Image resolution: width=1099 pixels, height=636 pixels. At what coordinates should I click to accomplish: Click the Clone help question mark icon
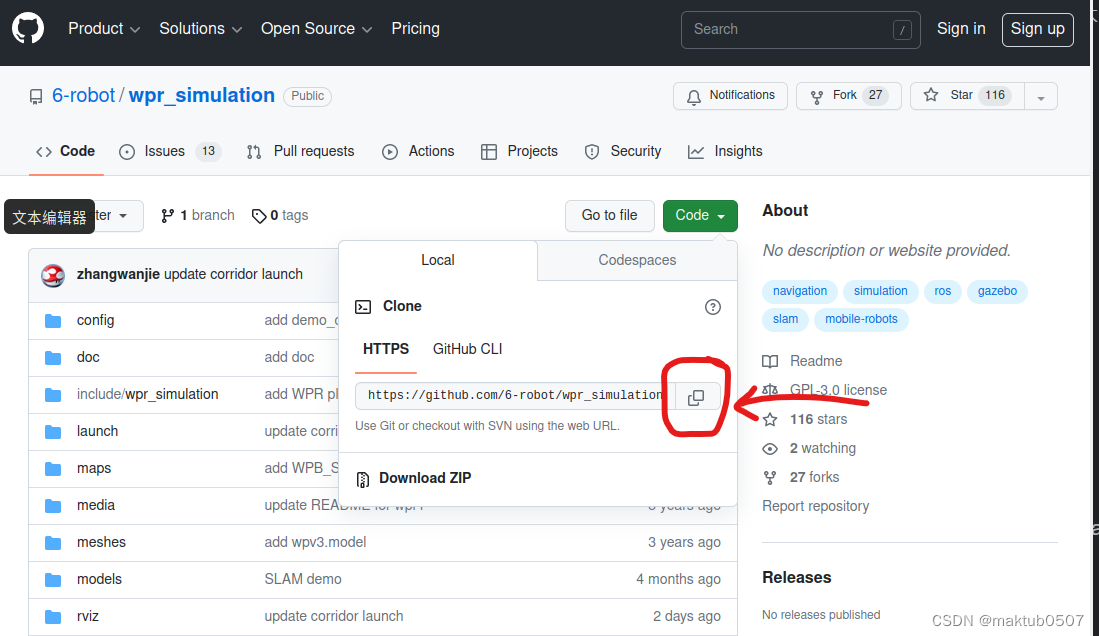tap(713, 306)
